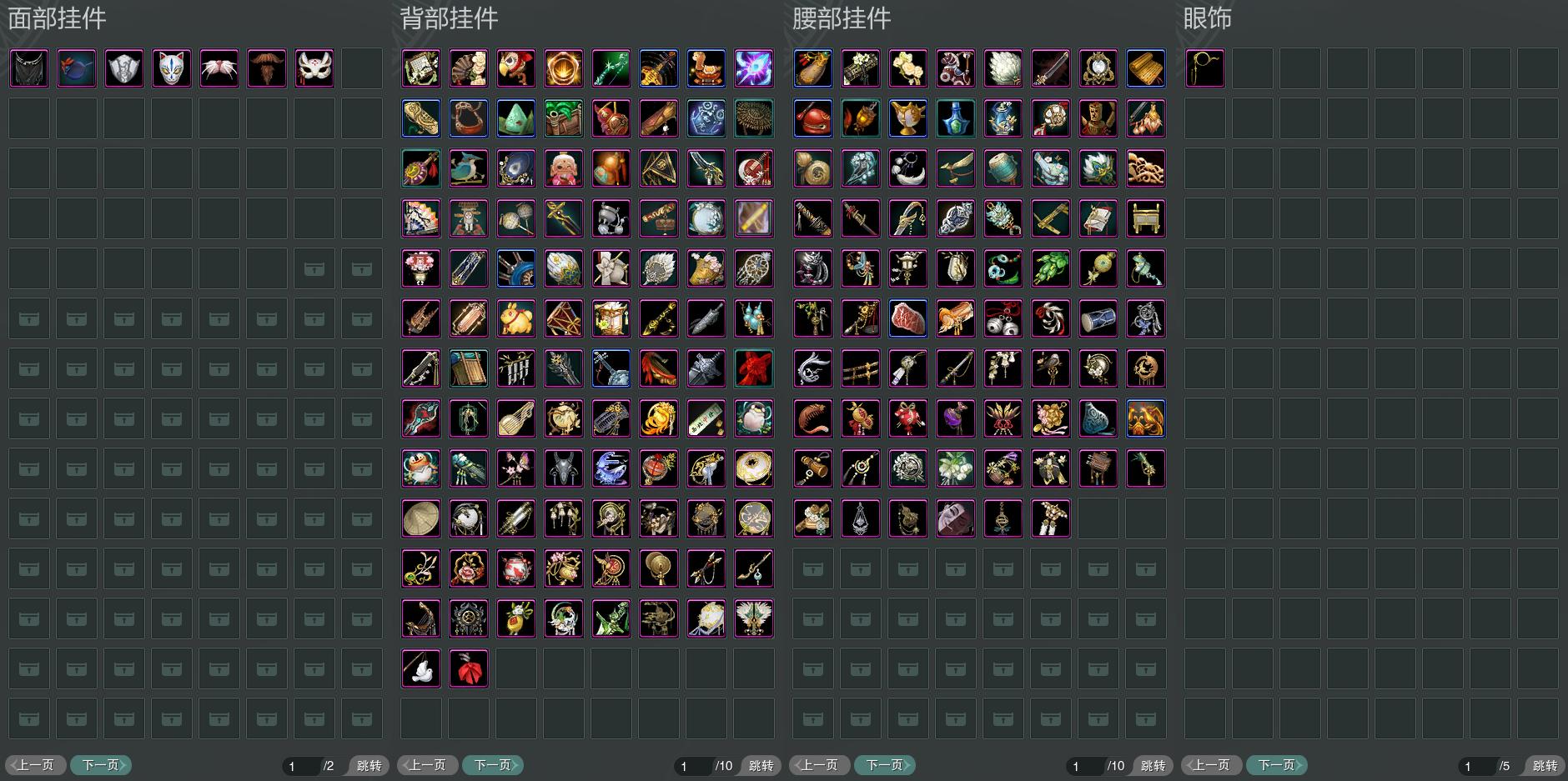The width and height of the screenshot is (1568, 781).
Task: Go to next page of 背部挂件
Action: [493, 765]
